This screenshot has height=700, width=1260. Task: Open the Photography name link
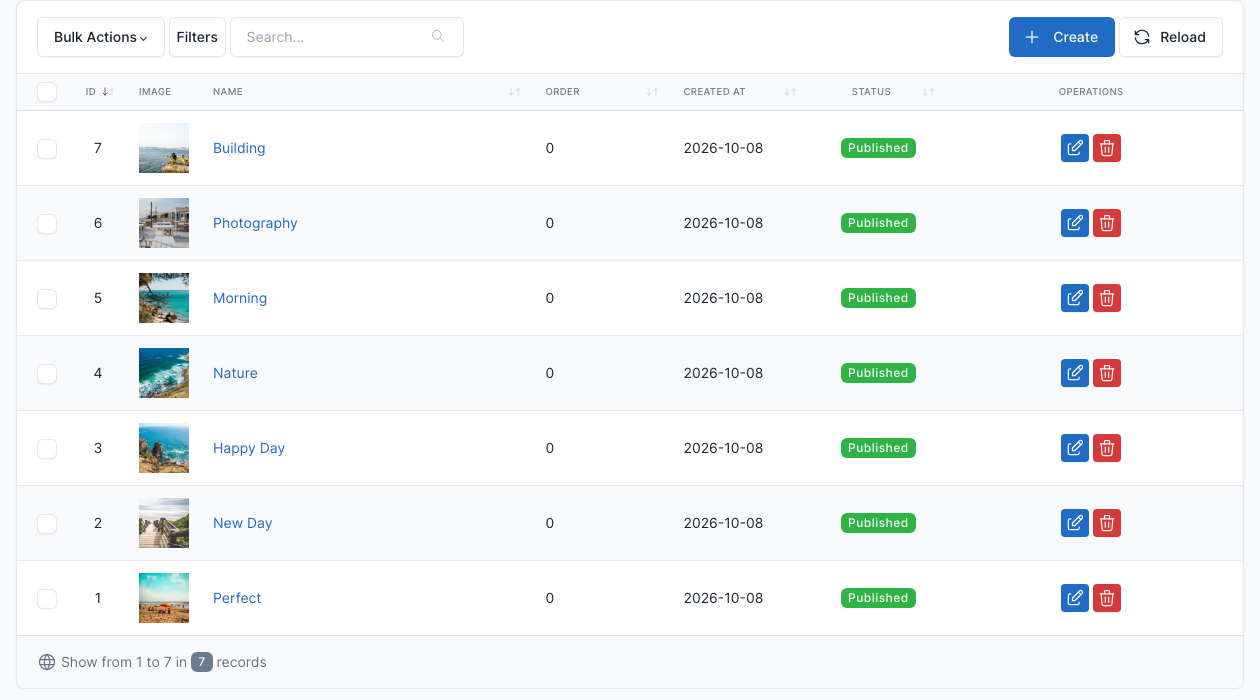click(x=255, y=223)
